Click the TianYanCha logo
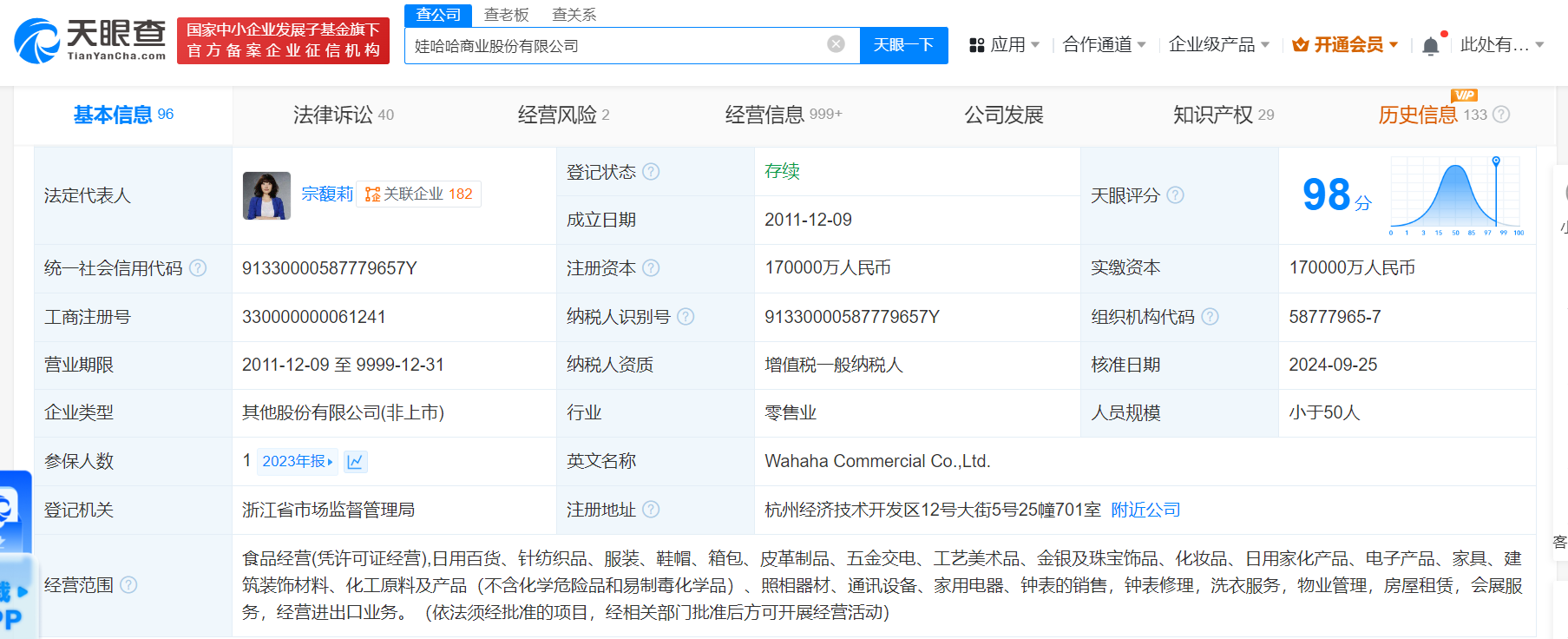 (x=90, y=40)
